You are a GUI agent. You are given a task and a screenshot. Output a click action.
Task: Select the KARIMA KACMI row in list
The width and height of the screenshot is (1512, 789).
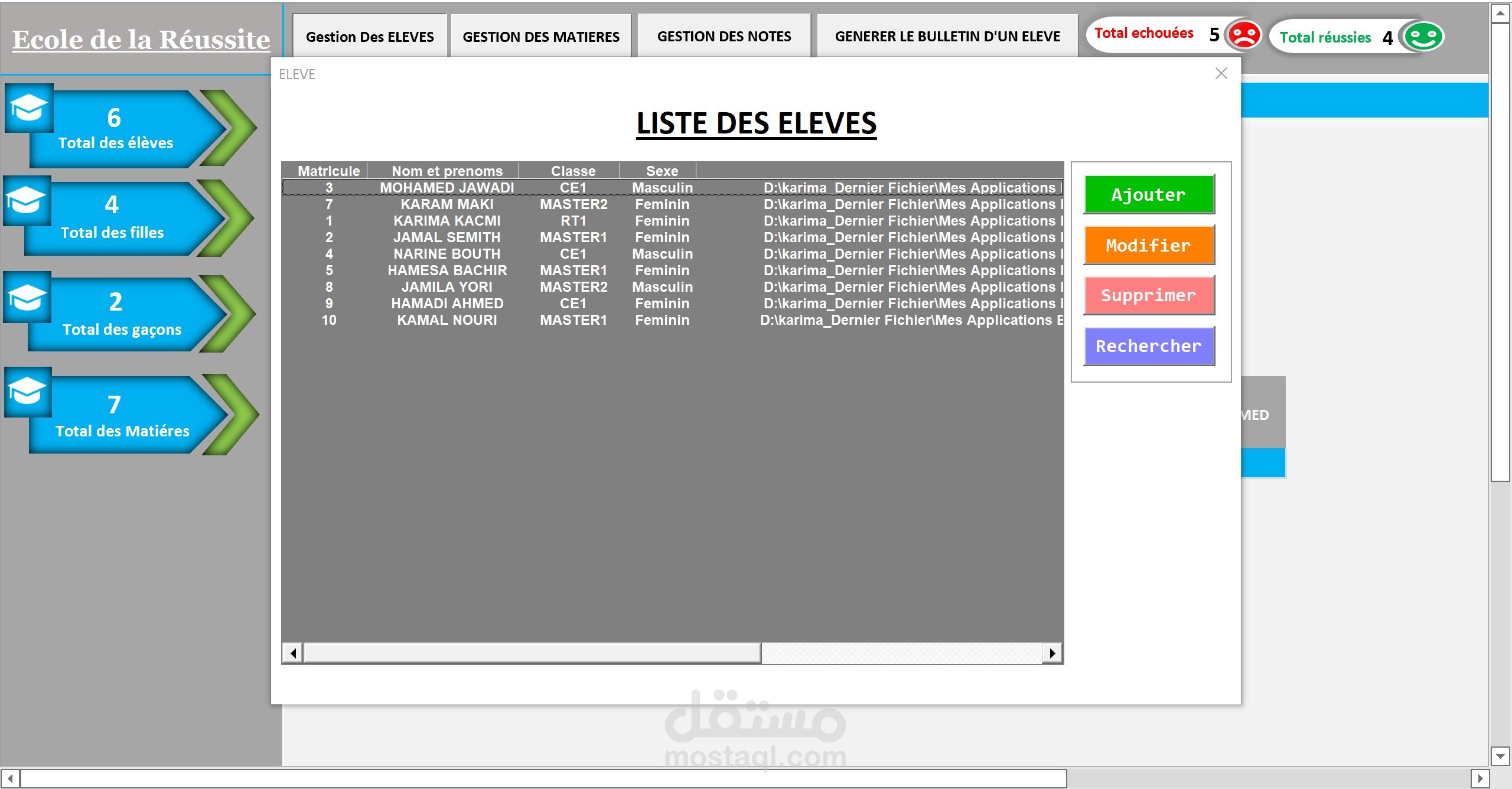point(447,221)
